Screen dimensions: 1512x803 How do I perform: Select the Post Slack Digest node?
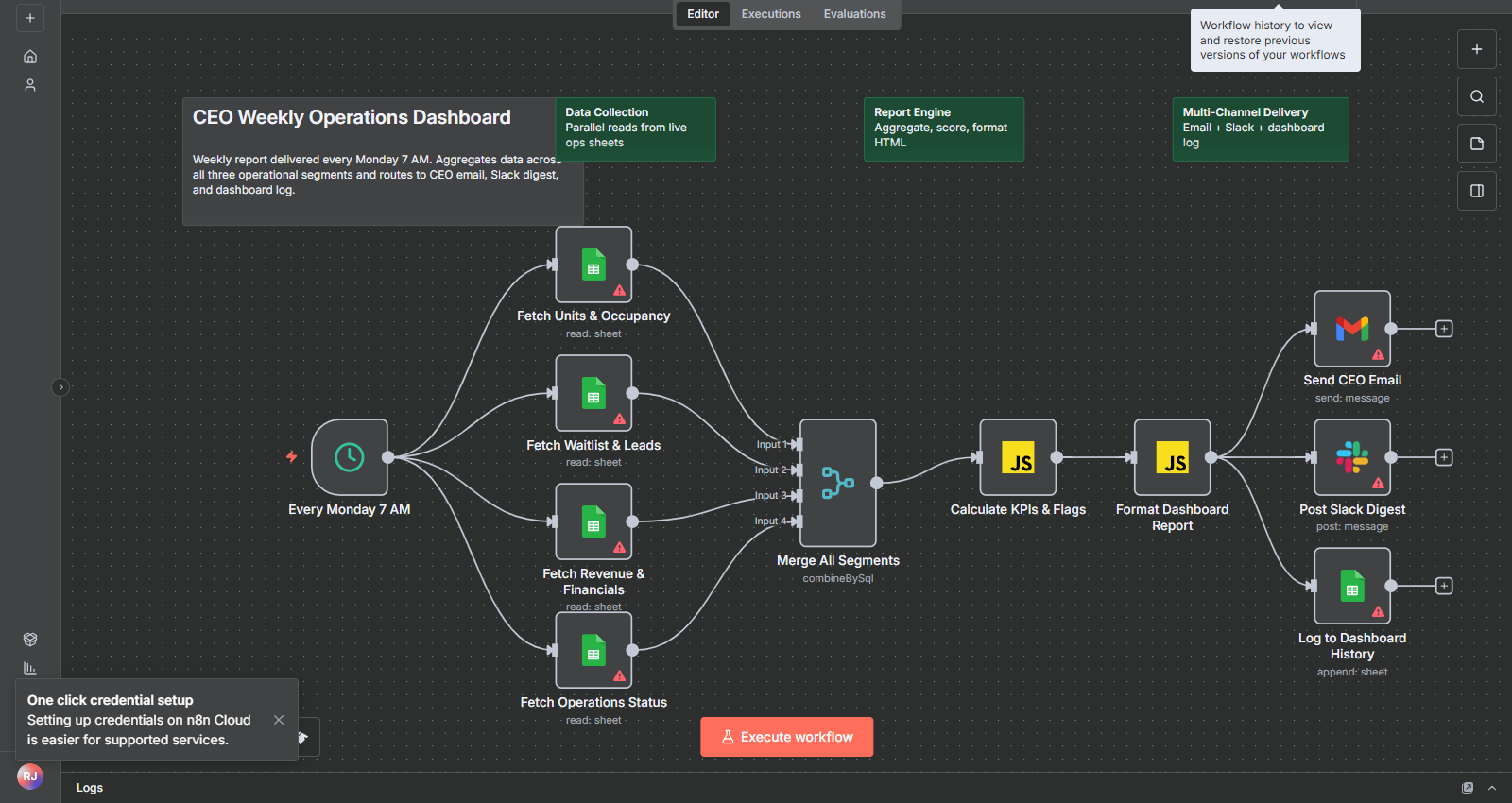(x=1352, y=457)
